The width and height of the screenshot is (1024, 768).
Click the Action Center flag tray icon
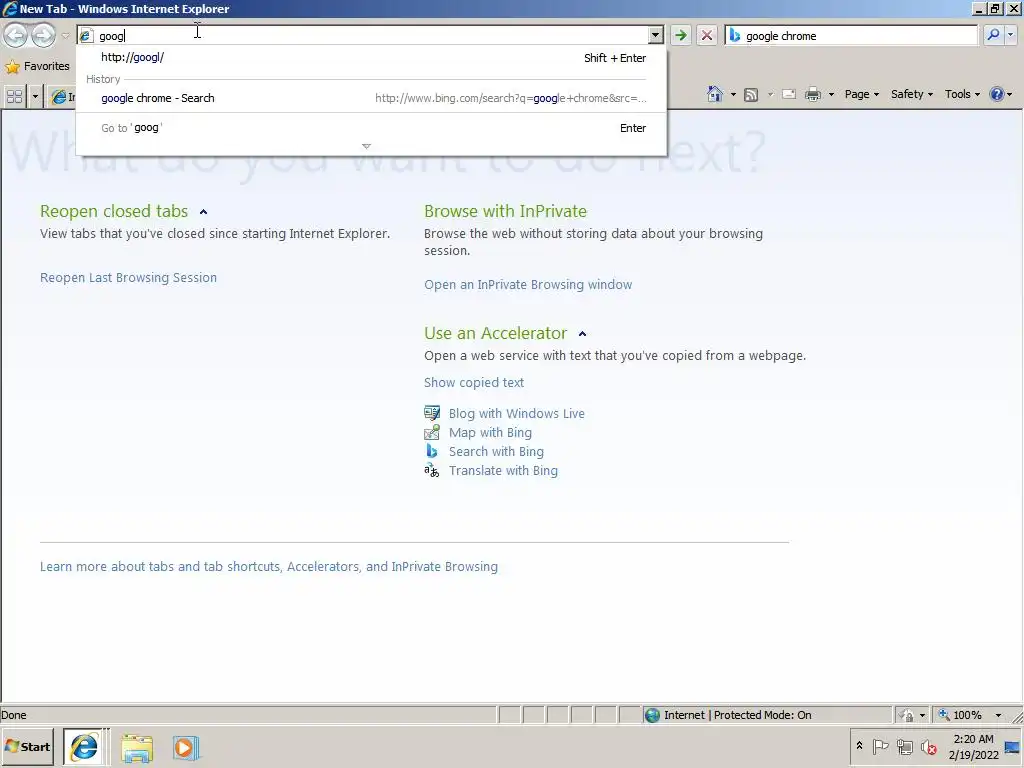point(880,746)
